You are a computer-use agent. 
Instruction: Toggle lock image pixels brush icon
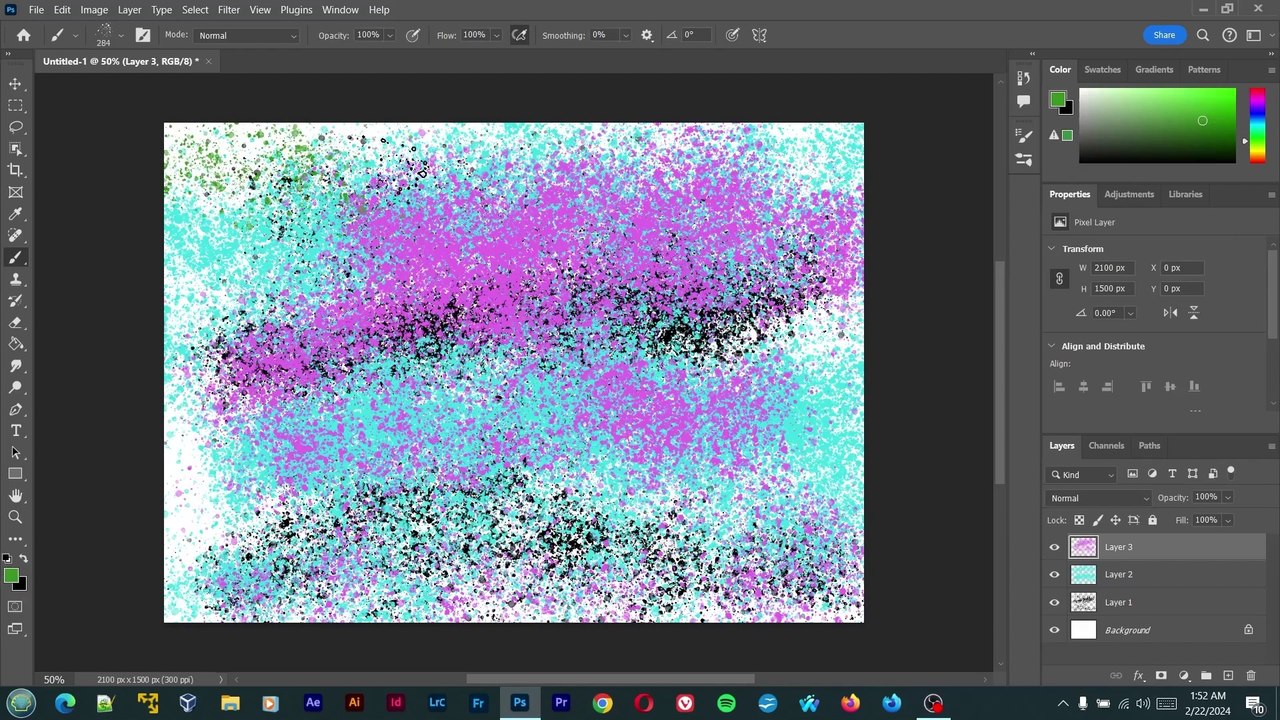[x=1098, y=520]
